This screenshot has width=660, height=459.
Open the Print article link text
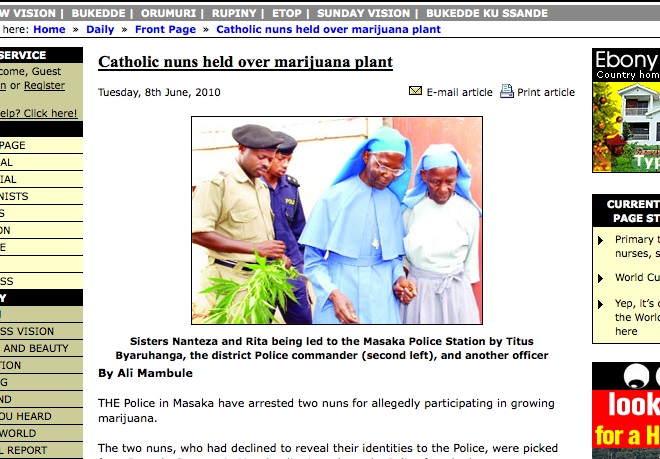click(x=546, y=92)
